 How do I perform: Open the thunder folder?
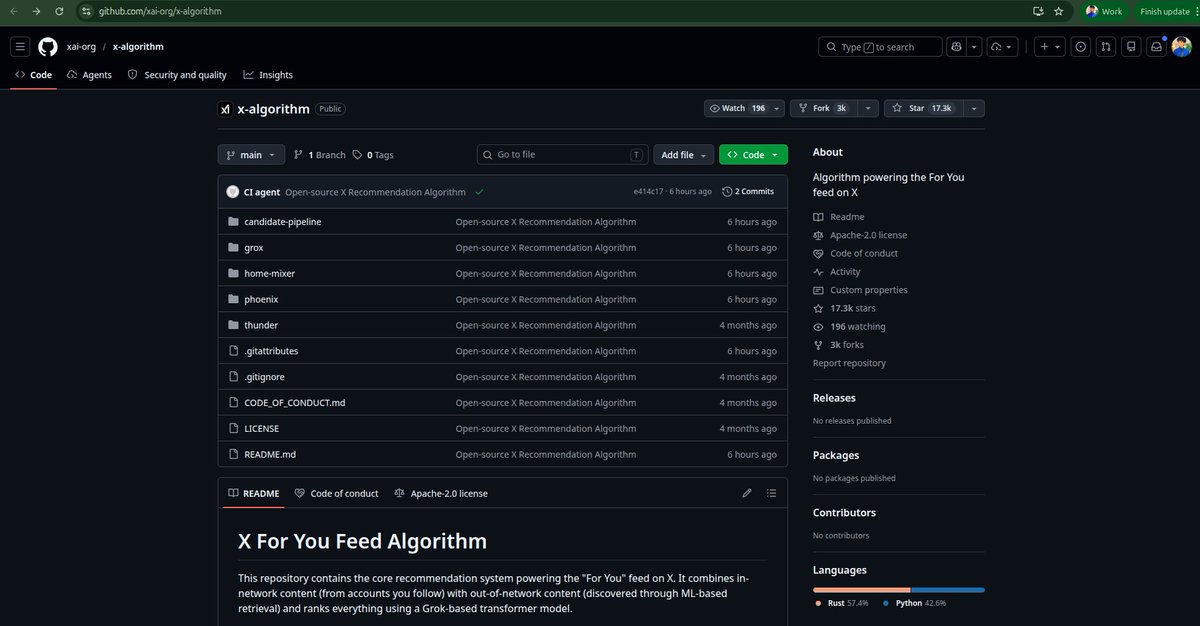tap(261, 325)
